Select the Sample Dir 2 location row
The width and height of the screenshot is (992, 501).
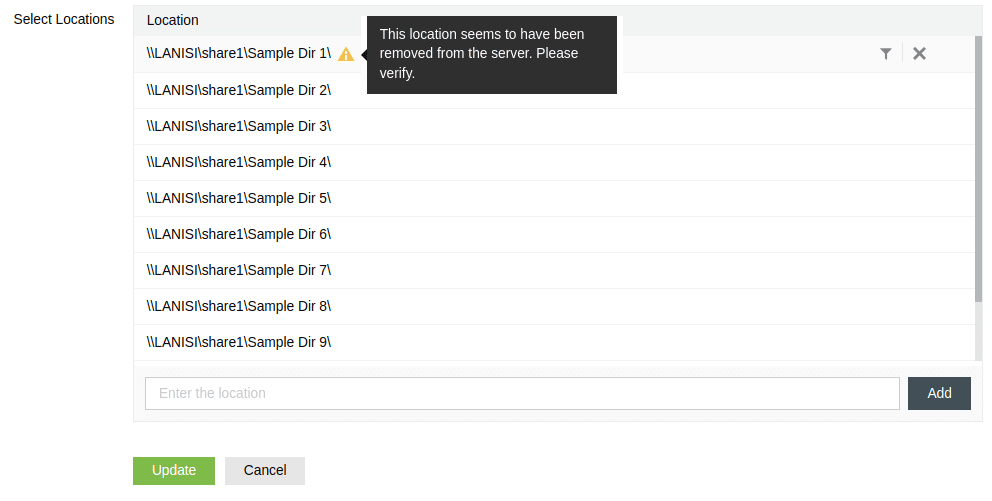pyautogui.click(x=554, y=90)
